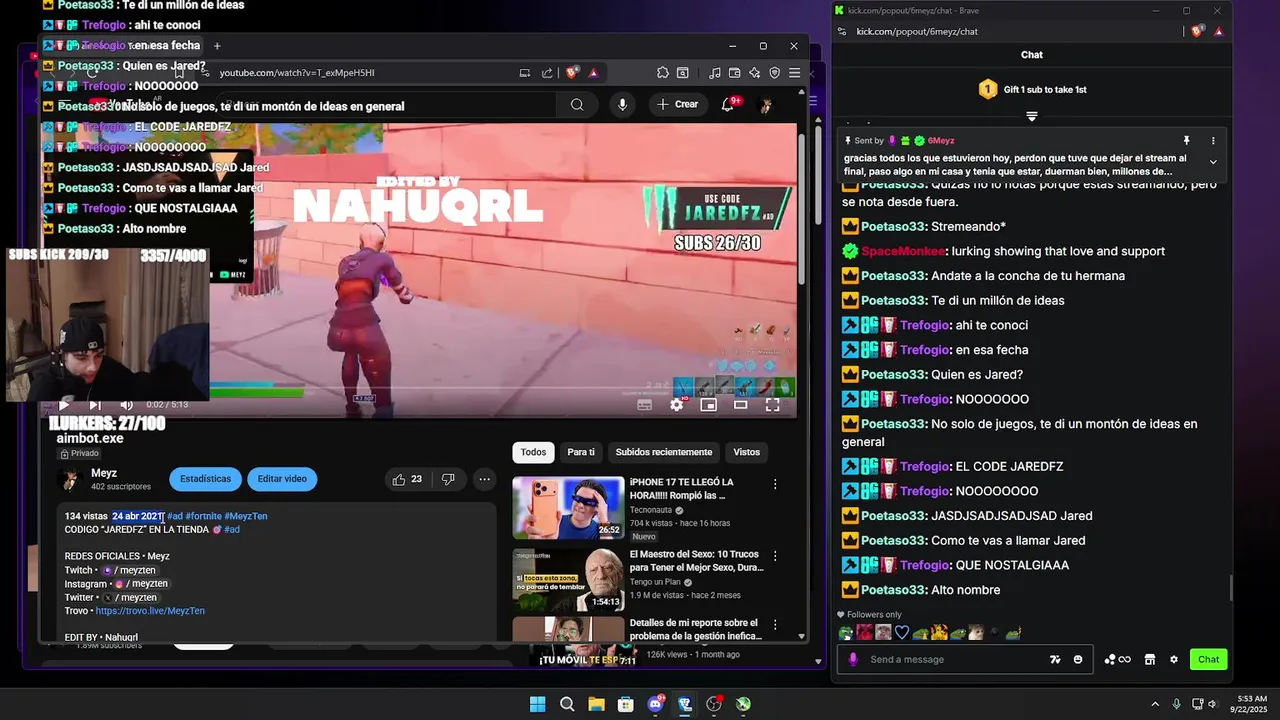Seek on the video progress bar
1280x720 pixels.
click(420, 387)
